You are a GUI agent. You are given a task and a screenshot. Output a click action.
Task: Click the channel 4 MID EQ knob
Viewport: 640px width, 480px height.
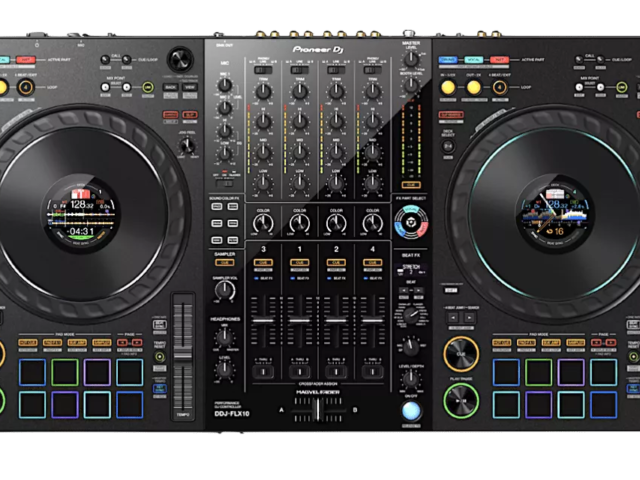click(372, 152)
